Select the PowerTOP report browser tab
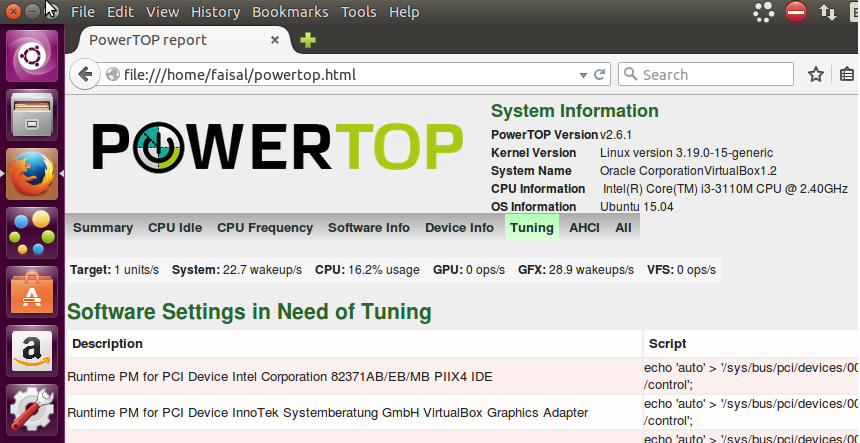 click(181, 40)
